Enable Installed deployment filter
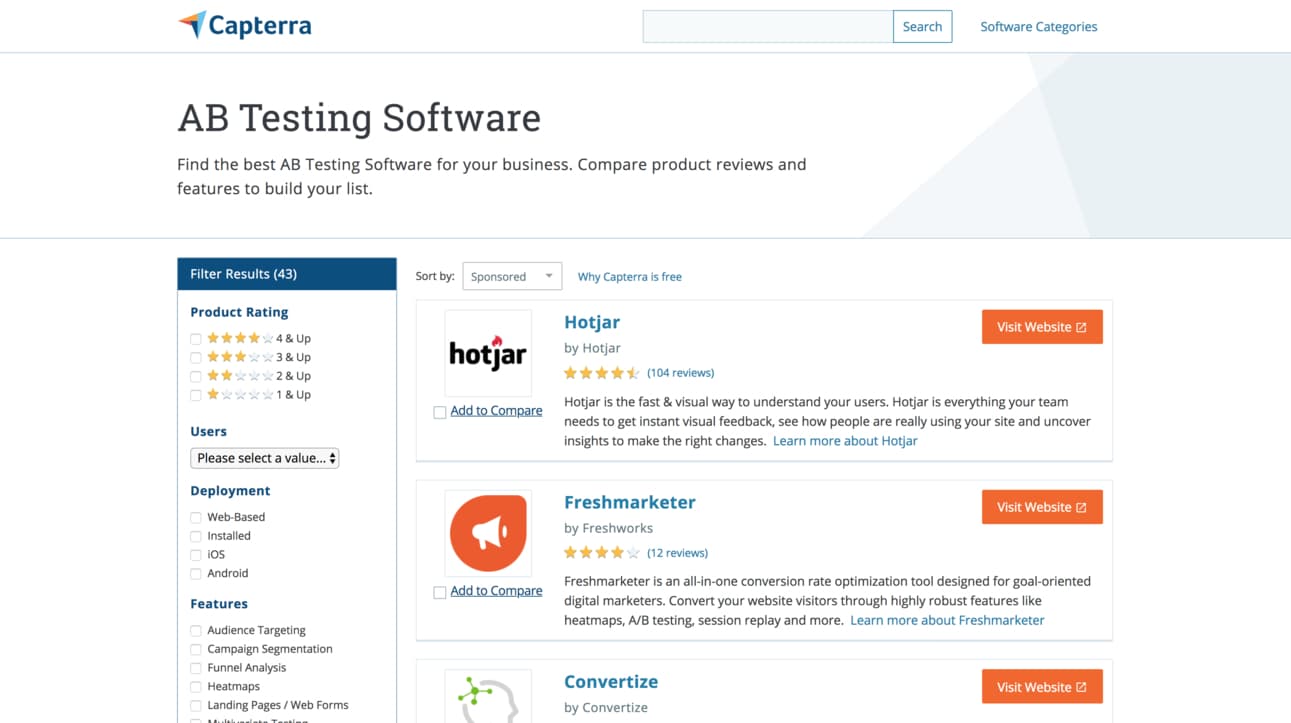Screen dimensions: 1291x723 [x=196, y=537]
